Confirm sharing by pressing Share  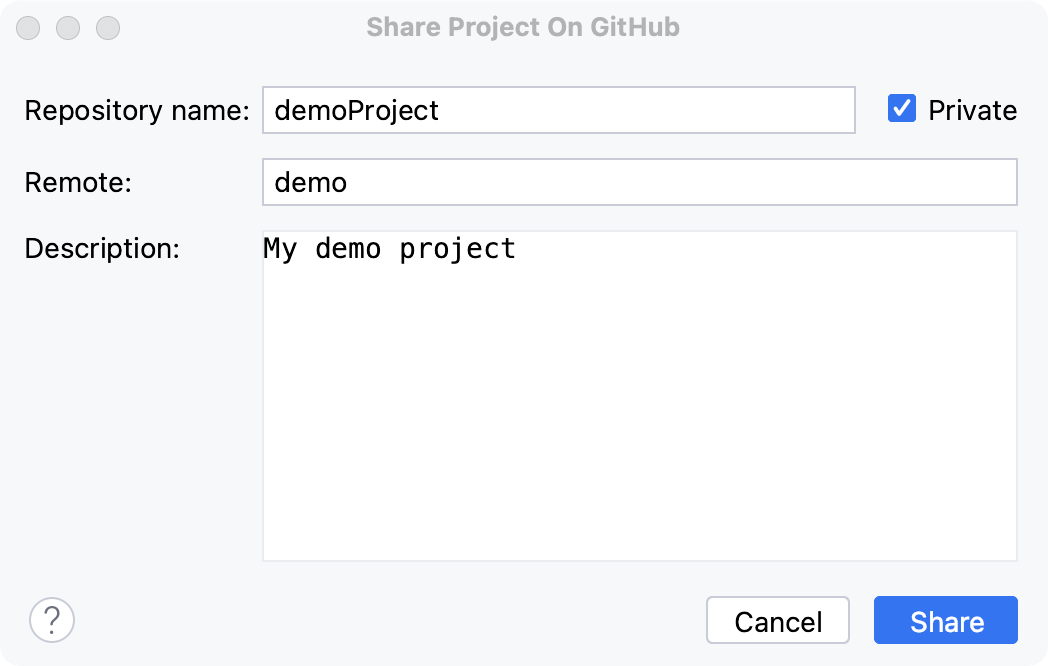pos(944,620)
